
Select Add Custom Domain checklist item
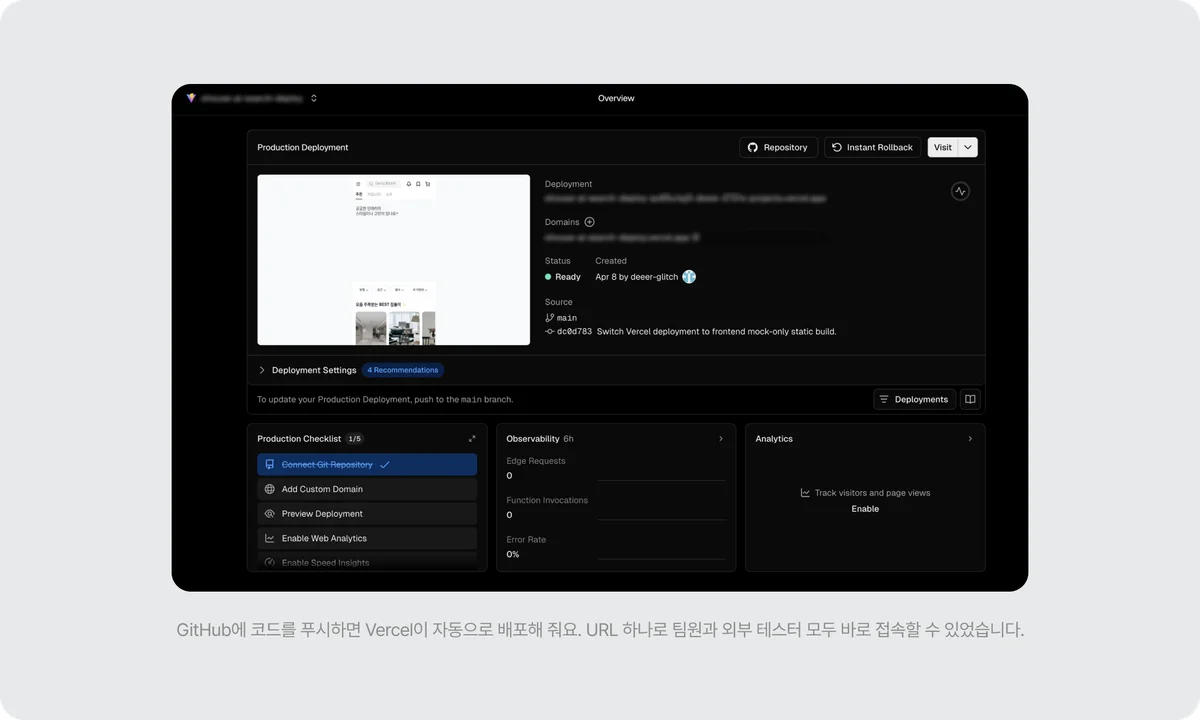(367, 489)
